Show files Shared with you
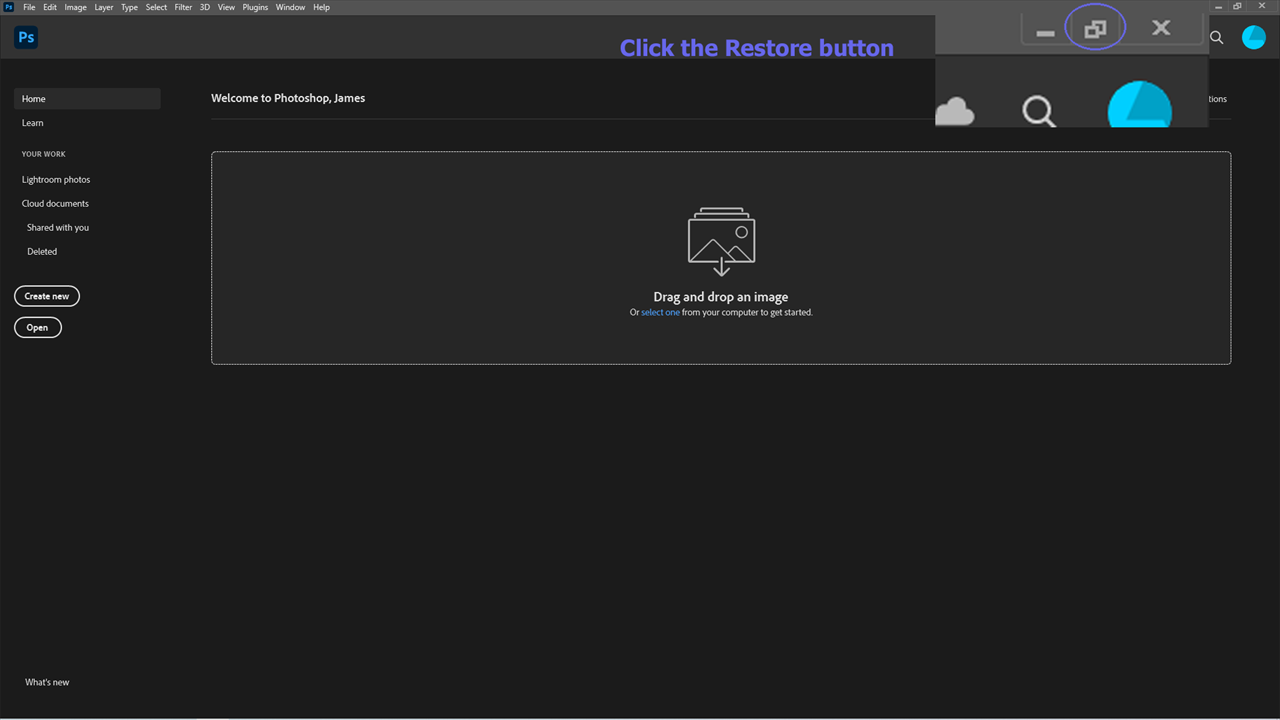1280x720 pixels. 58,228
